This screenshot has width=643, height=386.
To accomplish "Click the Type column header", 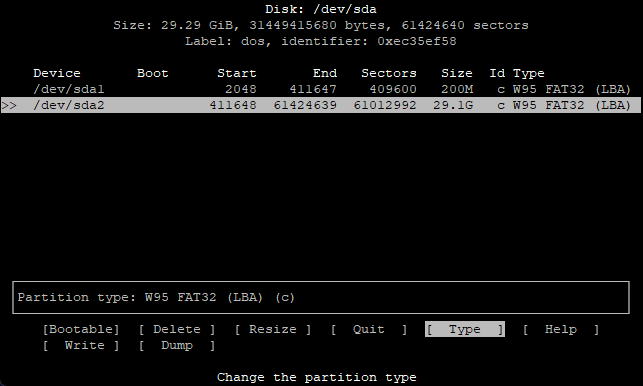I will pos(529,73).
